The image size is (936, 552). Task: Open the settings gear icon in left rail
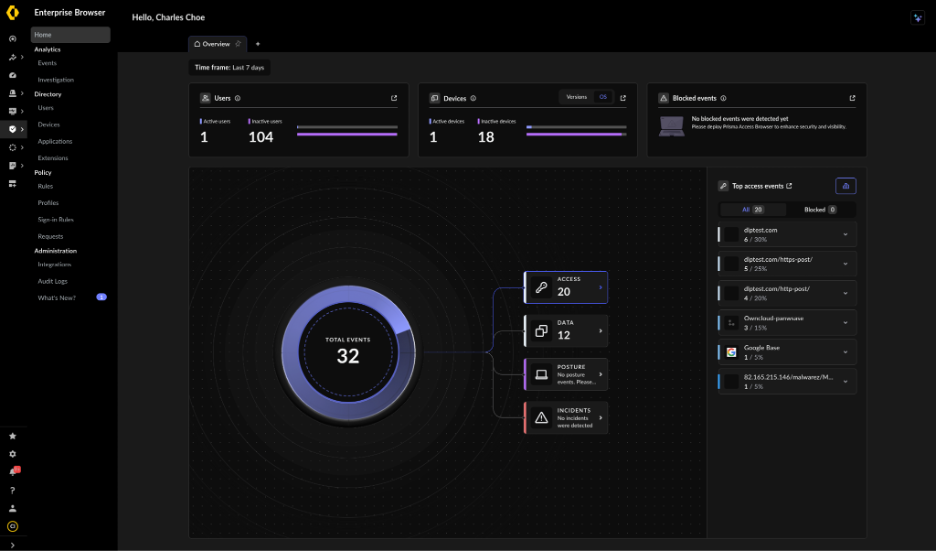click(12, 454)
